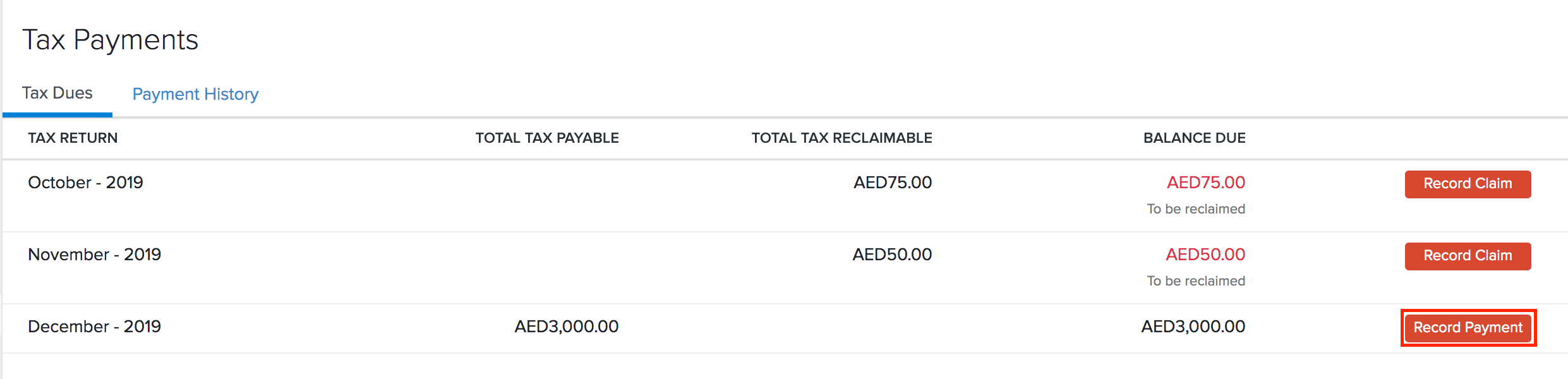Click the AED3,000.00 payable amount for December
The height and width of the screenshot is (379, 1568).
pyautogui.click(x=564, y=327)
